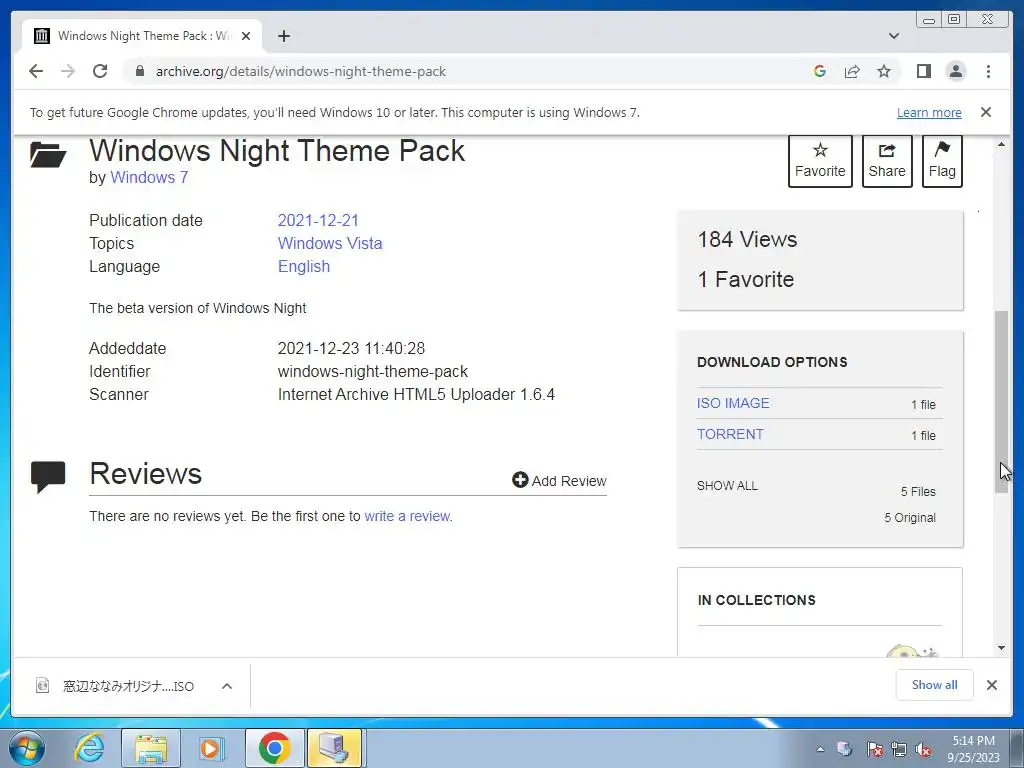Click the 184 Views text
Viewport: 1024px width, 768px height.
click(747, 239)
